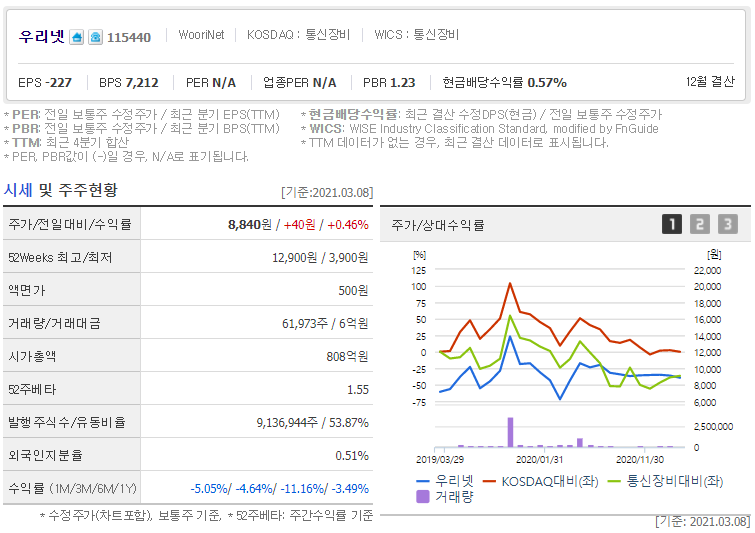Click the 우리넷 company name heading

[41, 36]
